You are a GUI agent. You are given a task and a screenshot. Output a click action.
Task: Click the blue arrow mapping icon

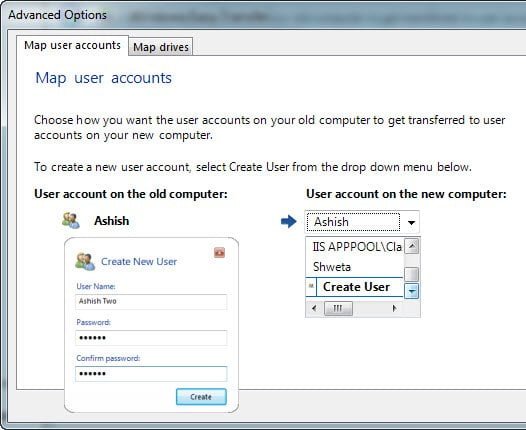pos(288,221)
